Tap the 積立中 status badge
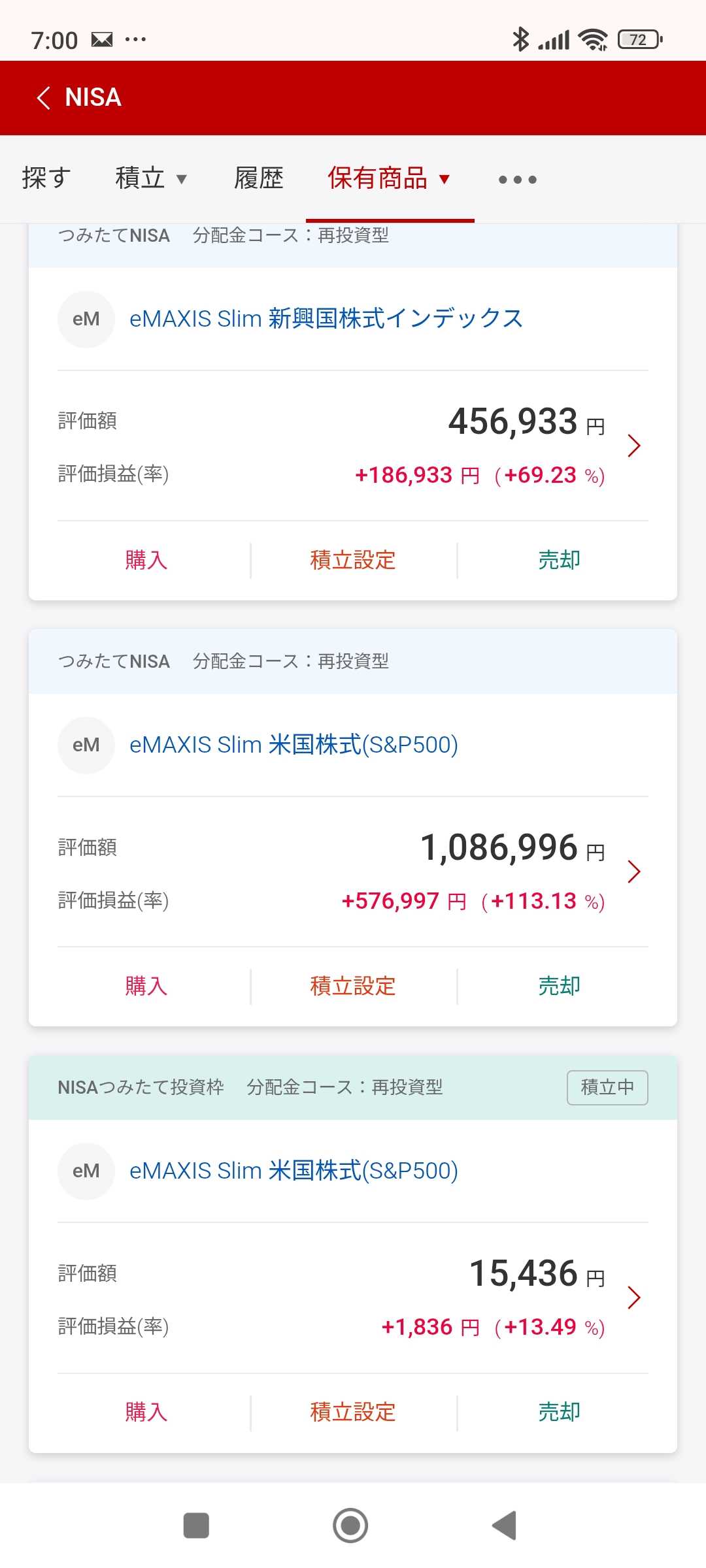This screenshot has height=1568, width=706. pos(607,1087)
